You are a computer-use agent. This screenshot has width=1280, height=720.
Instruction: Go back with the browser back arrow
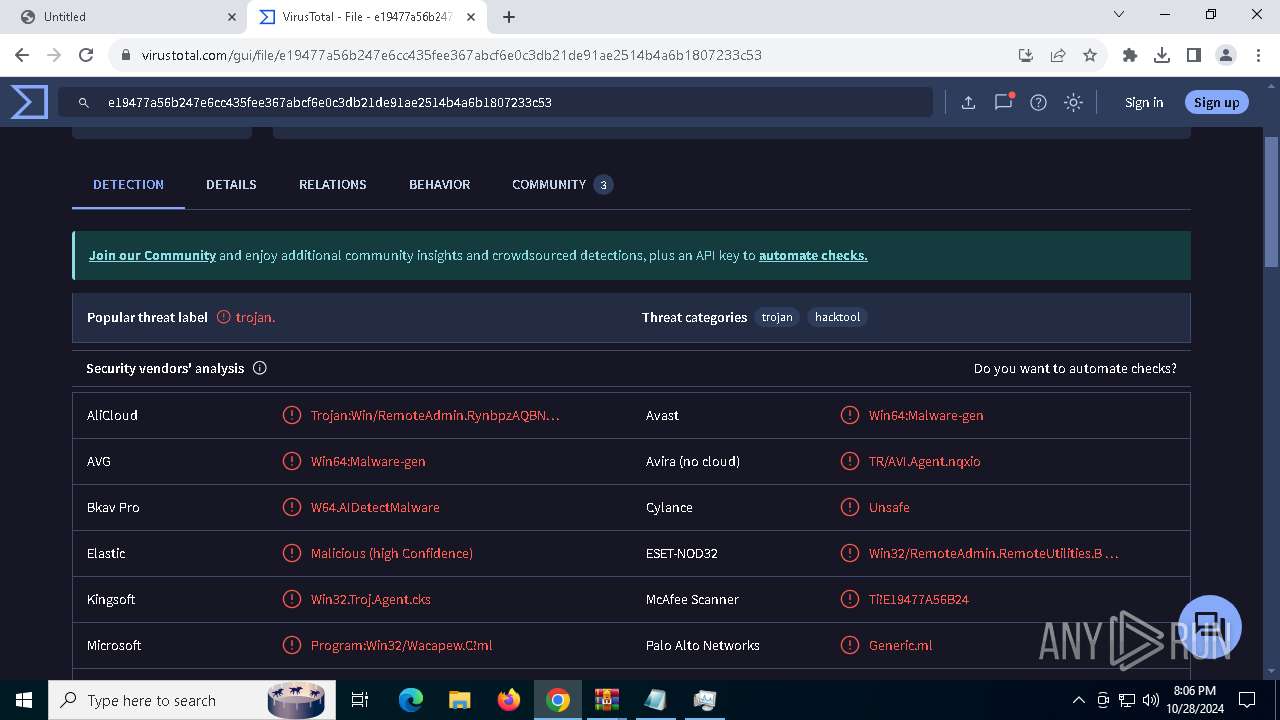coord(22,55)
